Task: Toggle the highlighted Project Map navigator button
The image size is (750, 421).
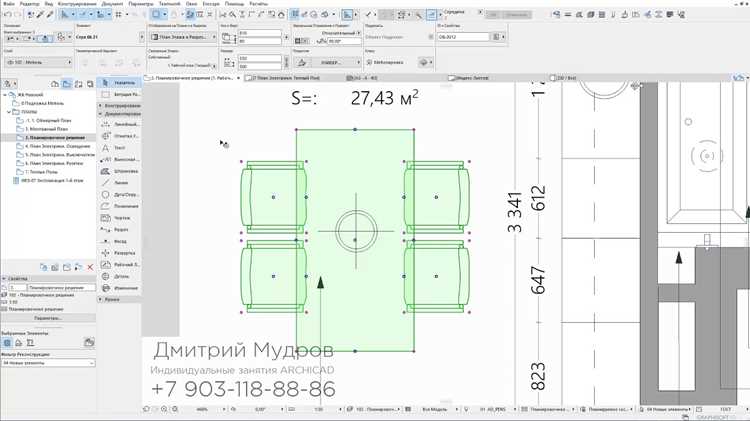Action: (x=66, y=84)
